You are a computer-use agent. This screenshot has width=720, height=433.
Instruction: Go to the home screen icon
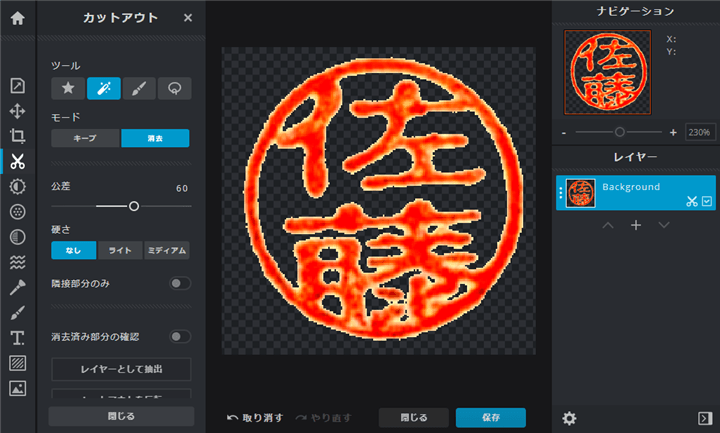tap(18, 18)
